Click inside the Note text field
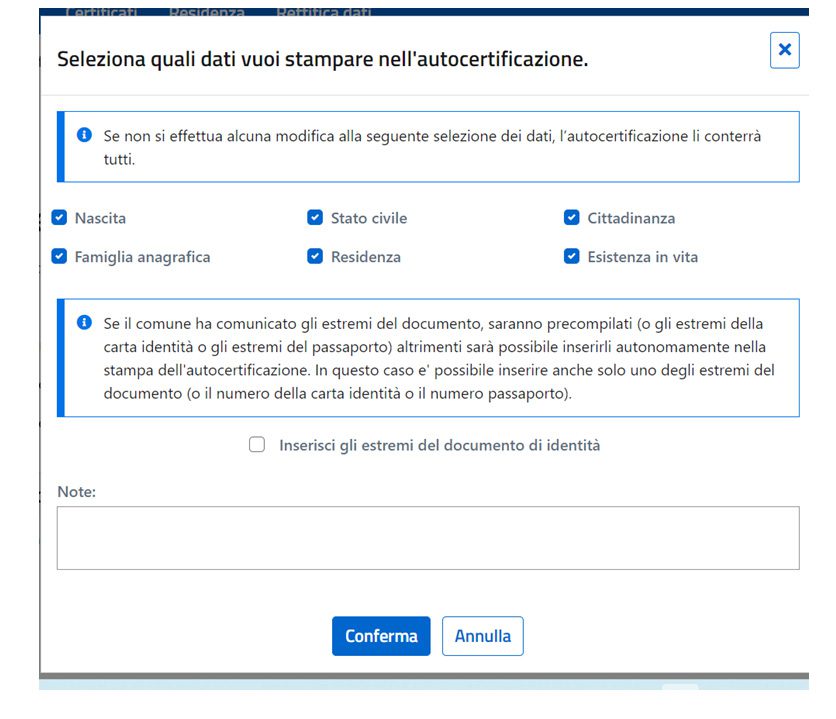The width and height of the screenshot is (836, 719). [x=428, y=538]
